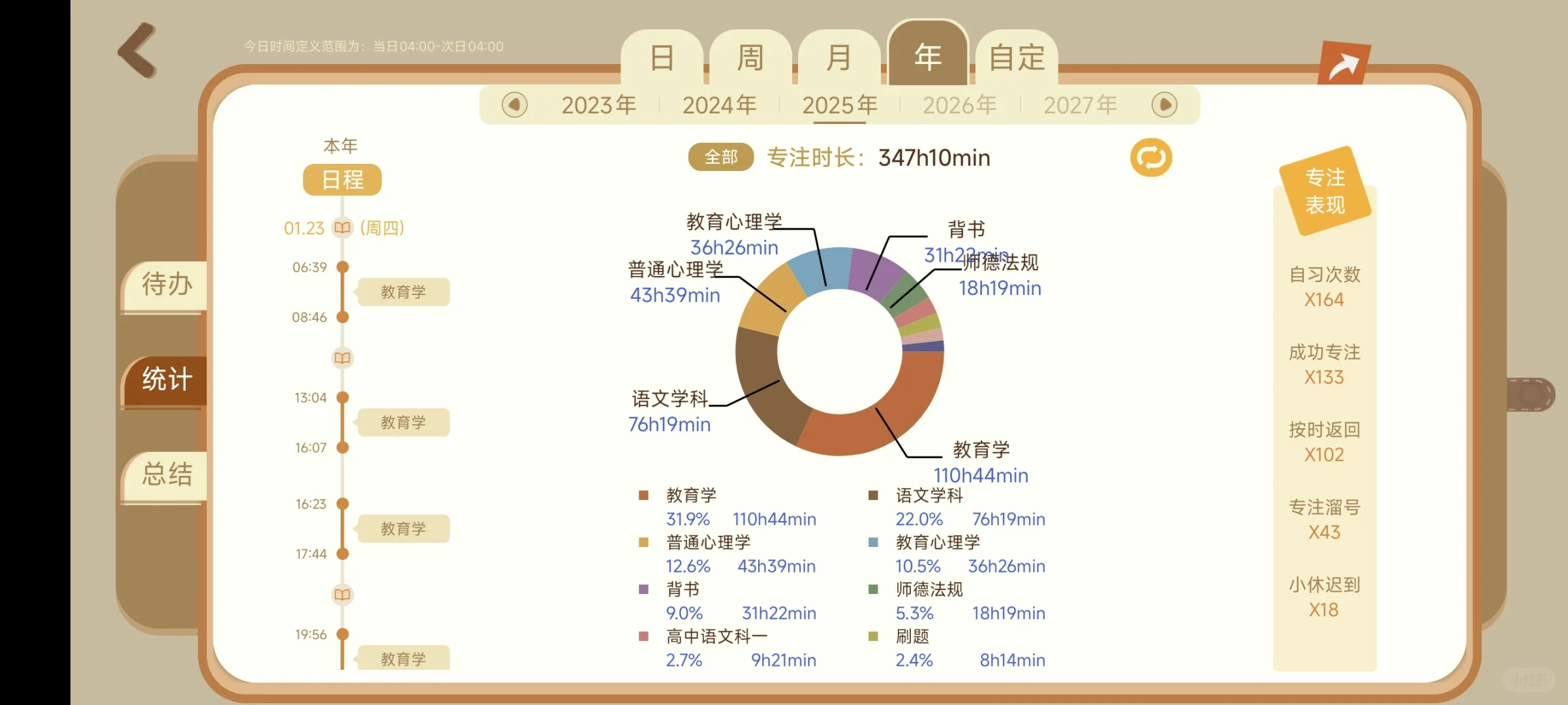
Task: Click the 刷题 legend color square
Action: 873,636
